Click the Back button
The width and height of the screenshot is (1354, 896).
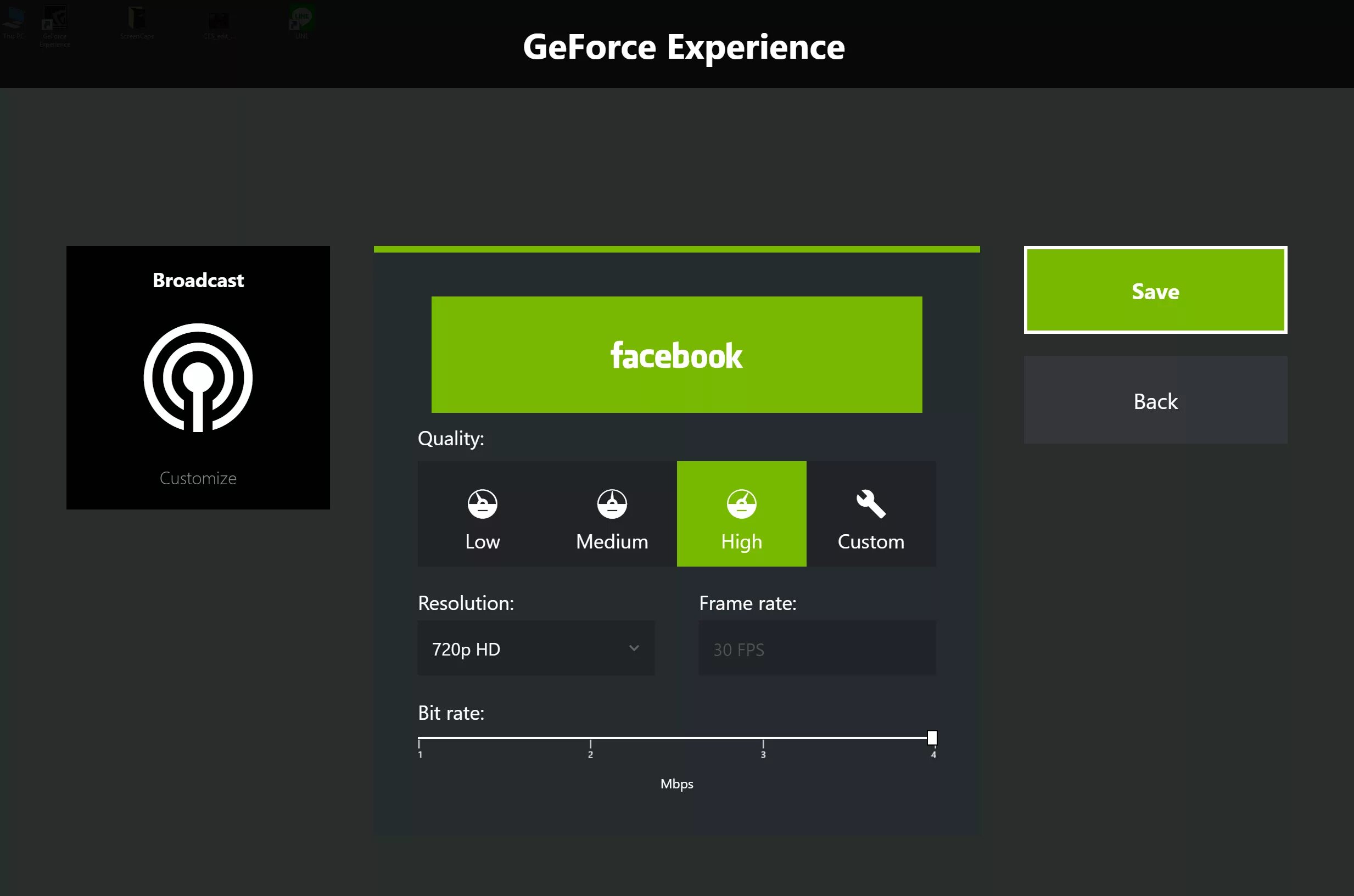[1156, 401]
